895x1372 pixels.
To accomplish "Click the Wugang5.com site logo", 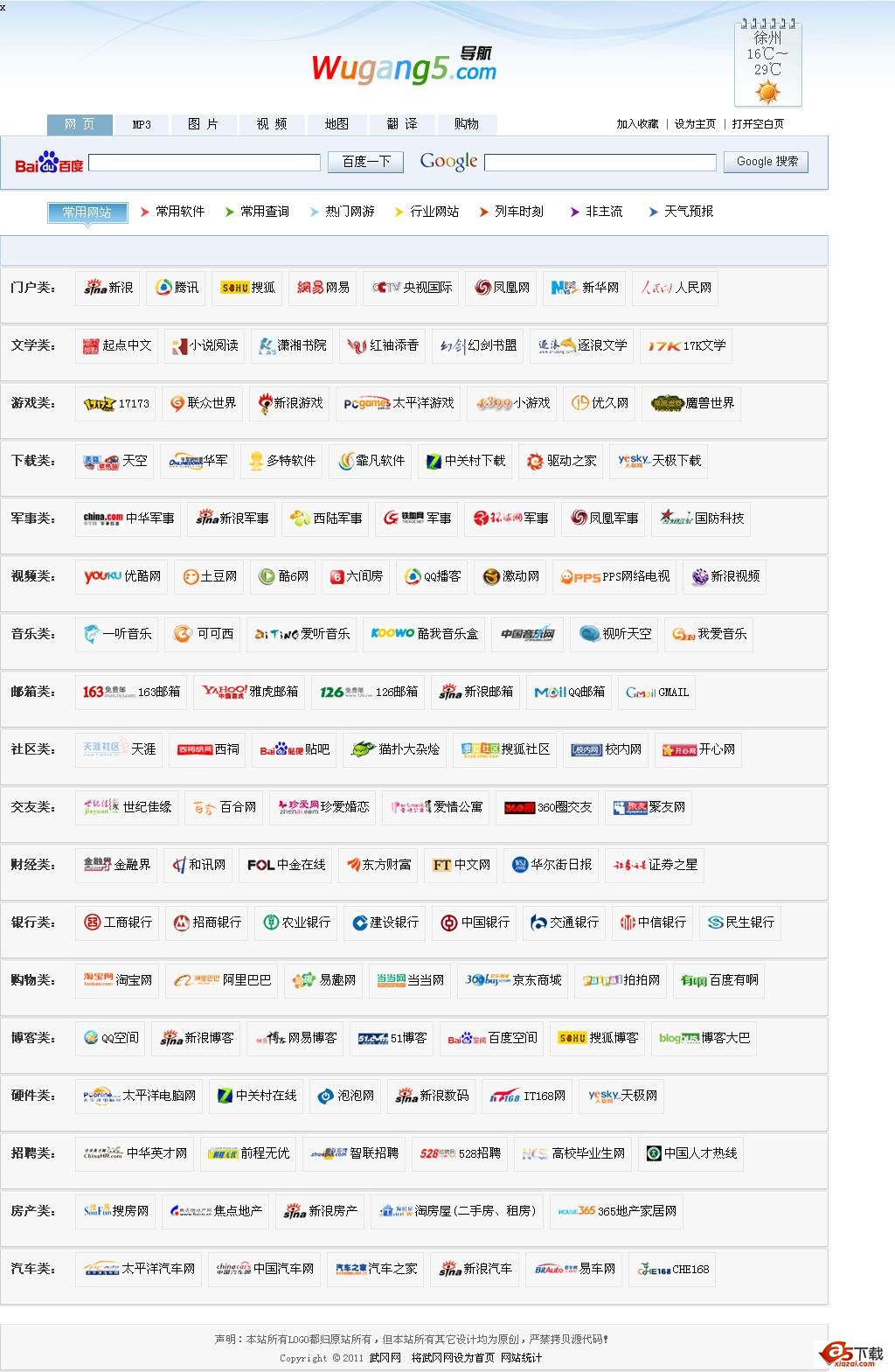I will tap(403, 66).
